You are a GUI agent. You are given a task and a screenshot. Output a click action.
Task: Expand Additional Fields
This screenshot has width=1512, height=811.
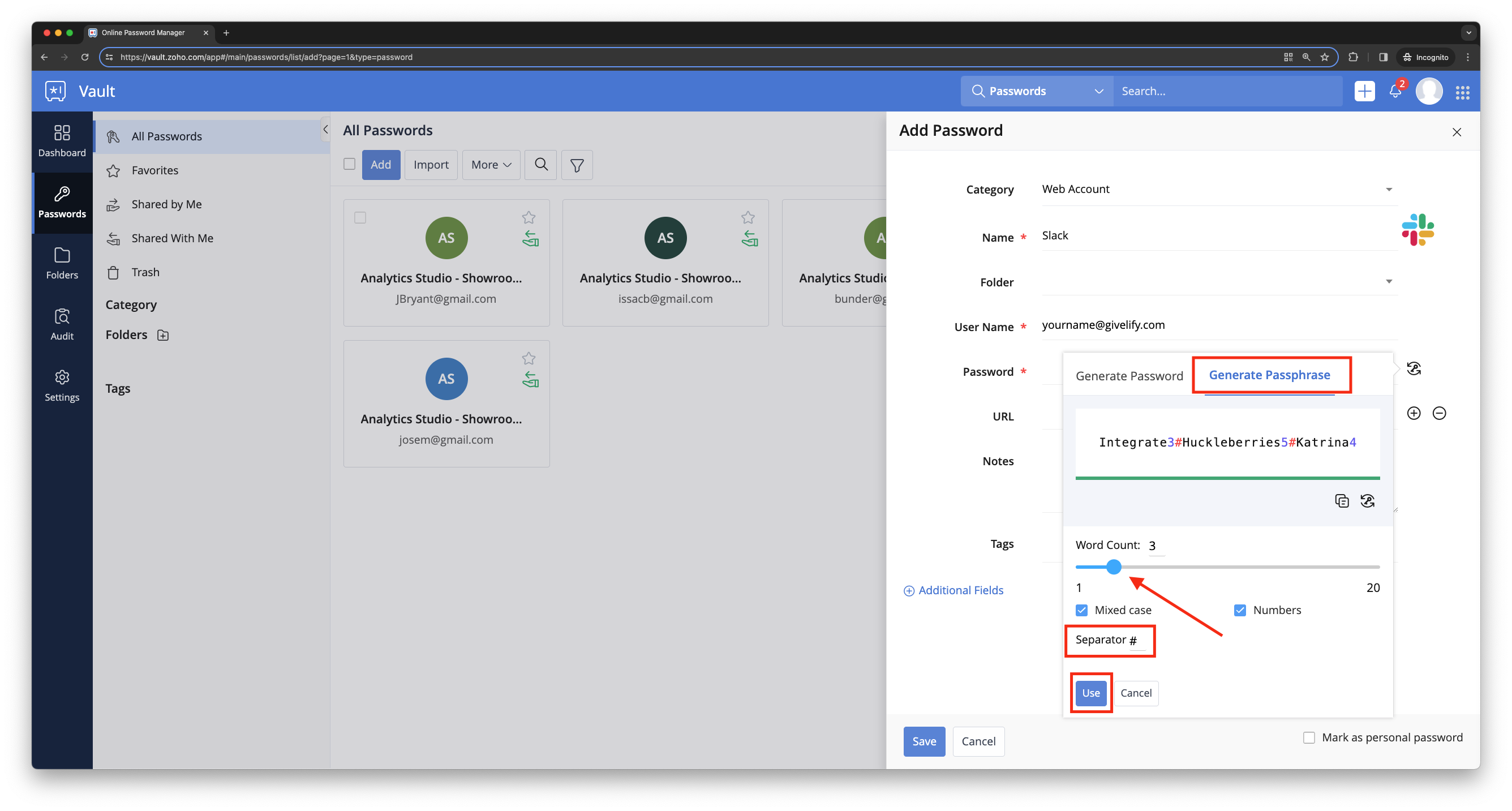953,590
